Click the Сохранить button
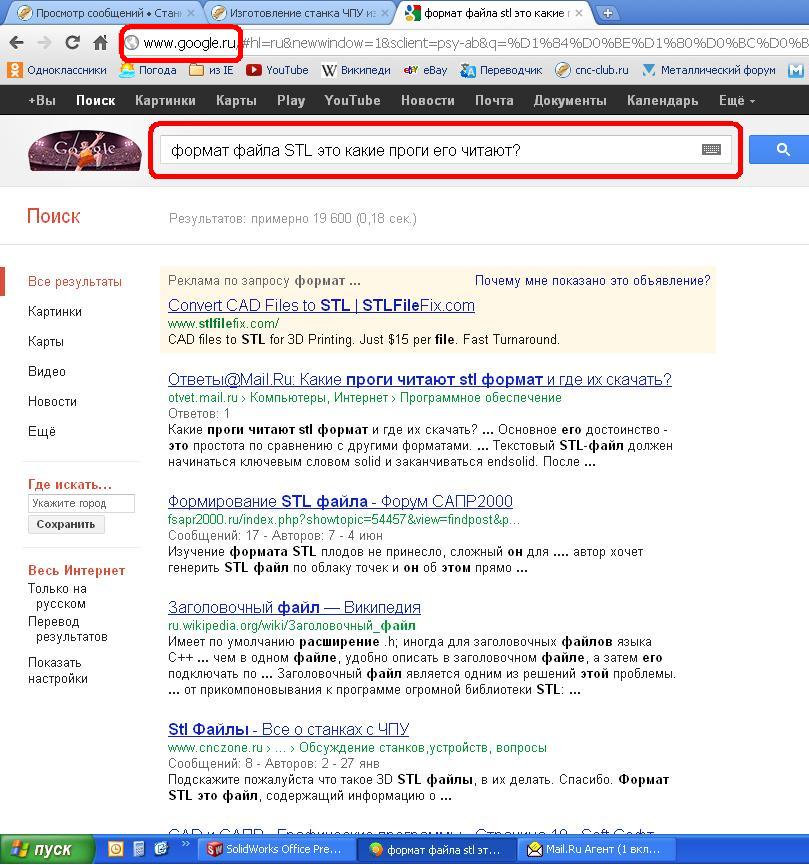809x865 pixels. pos(66,524)
